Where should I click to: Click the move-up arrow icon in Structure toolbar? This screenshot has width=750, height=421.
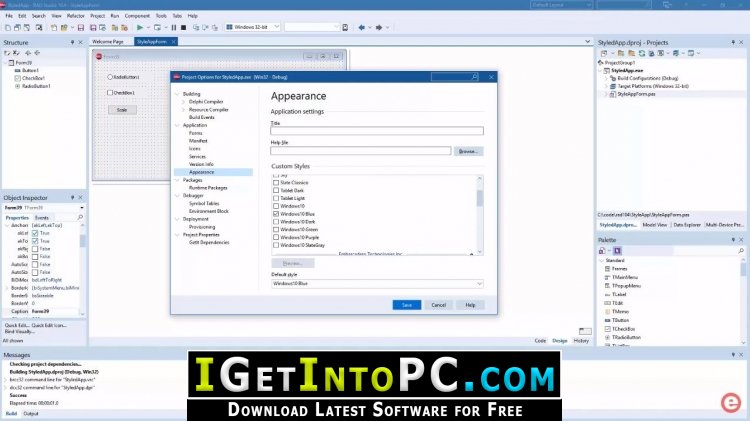click(x=28, y=53)
